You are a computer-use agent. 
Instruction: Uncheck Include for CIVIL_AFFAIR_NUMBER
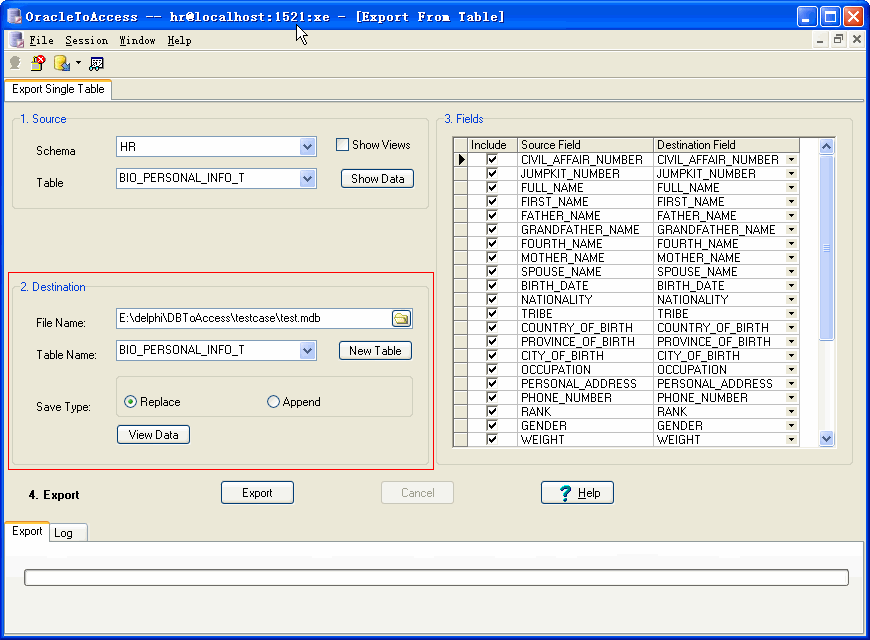492,160
